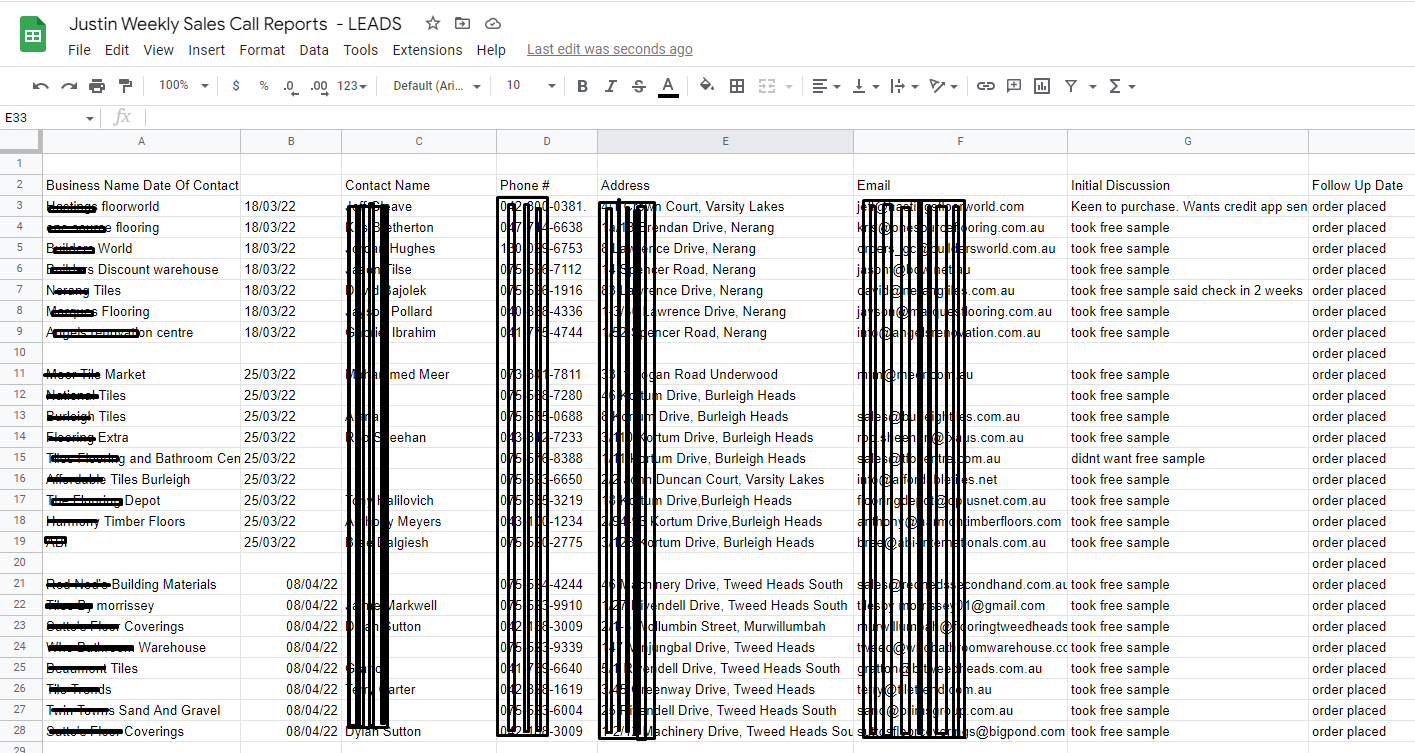Open the 123 more formats dropdown

[352, 86]
